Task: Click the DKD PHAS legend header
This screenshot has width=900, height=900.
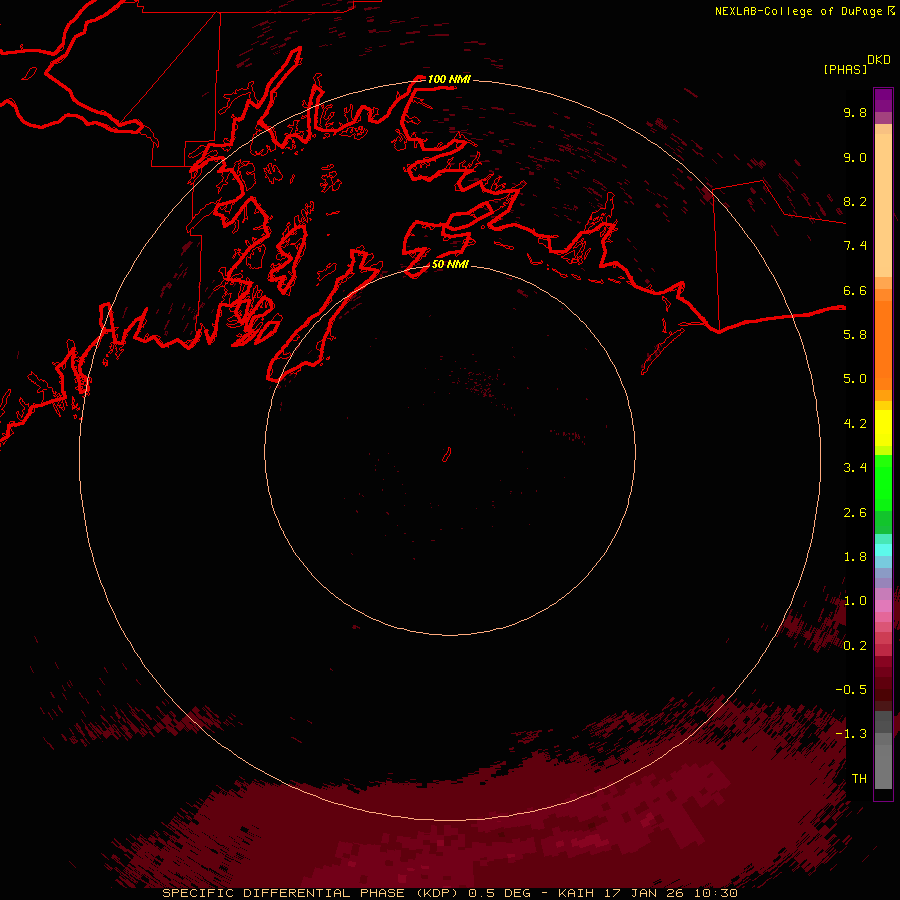Action: pyautogui.click(x=856, y=64)
